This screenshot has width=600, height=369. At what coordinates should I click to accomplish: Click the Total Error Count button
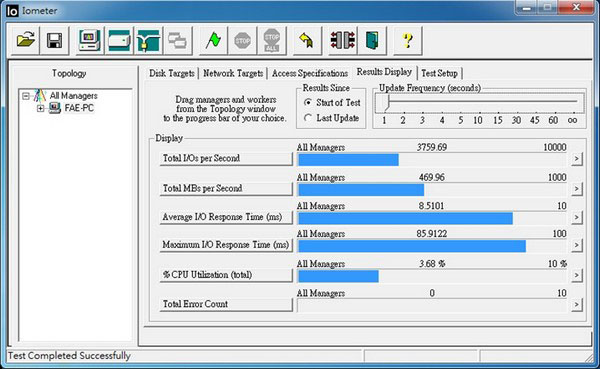tap(226, 304)
